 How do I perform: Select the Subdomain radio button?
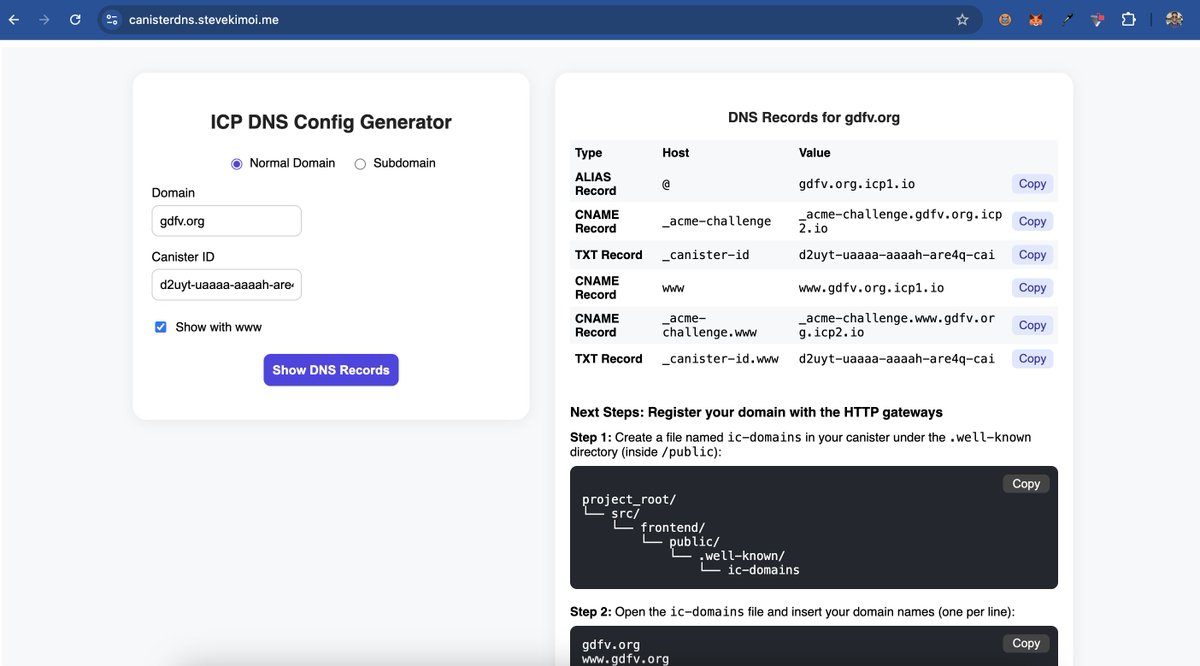point(360,164)
